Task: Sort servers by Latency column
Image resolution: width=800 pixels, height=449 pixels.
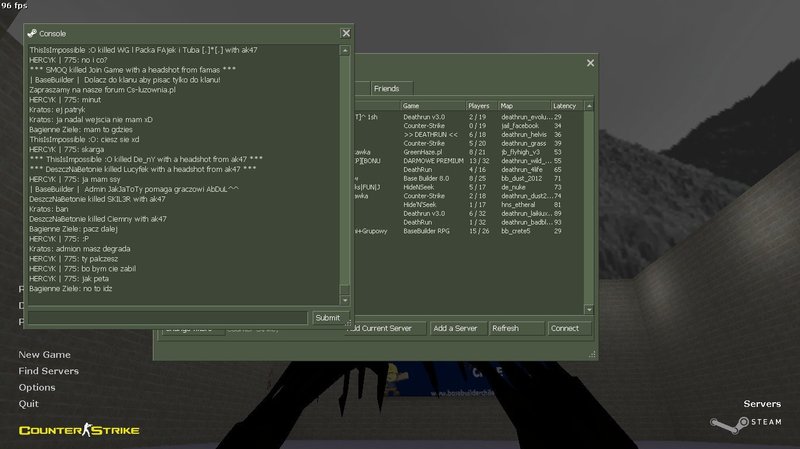Action: 564,105
